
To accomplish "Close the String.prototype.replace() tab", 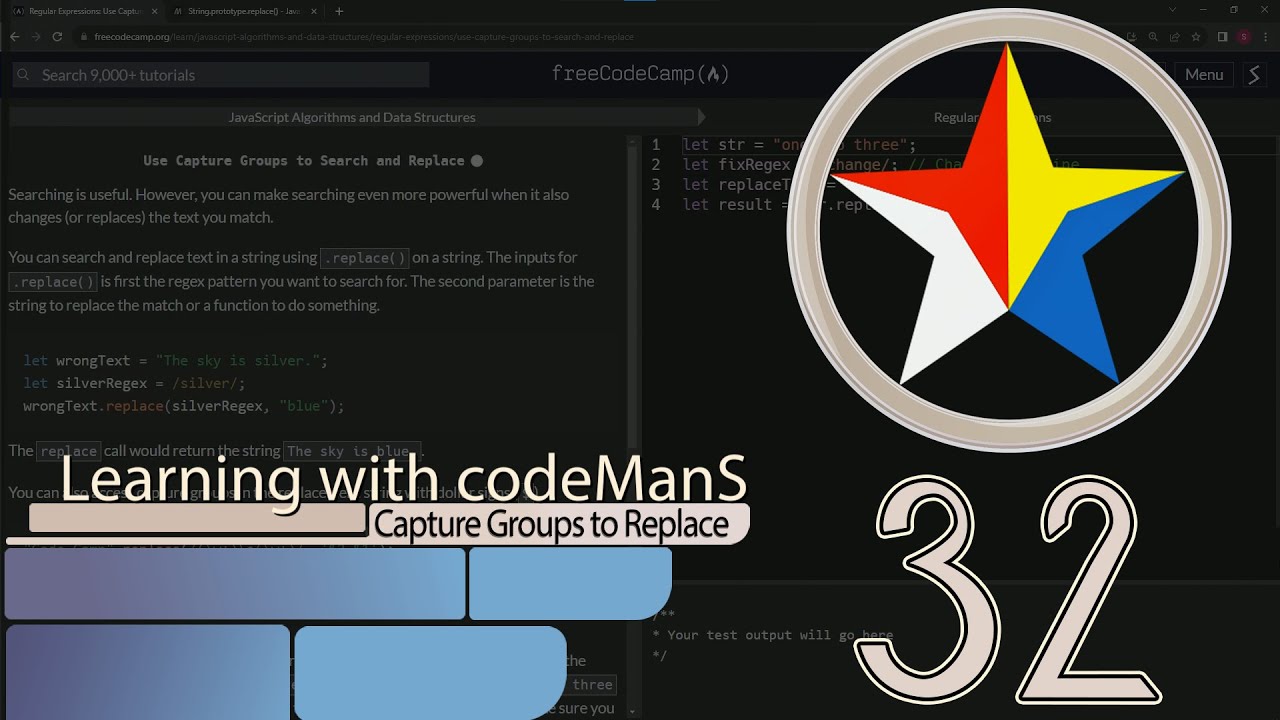I will (316, 11).
